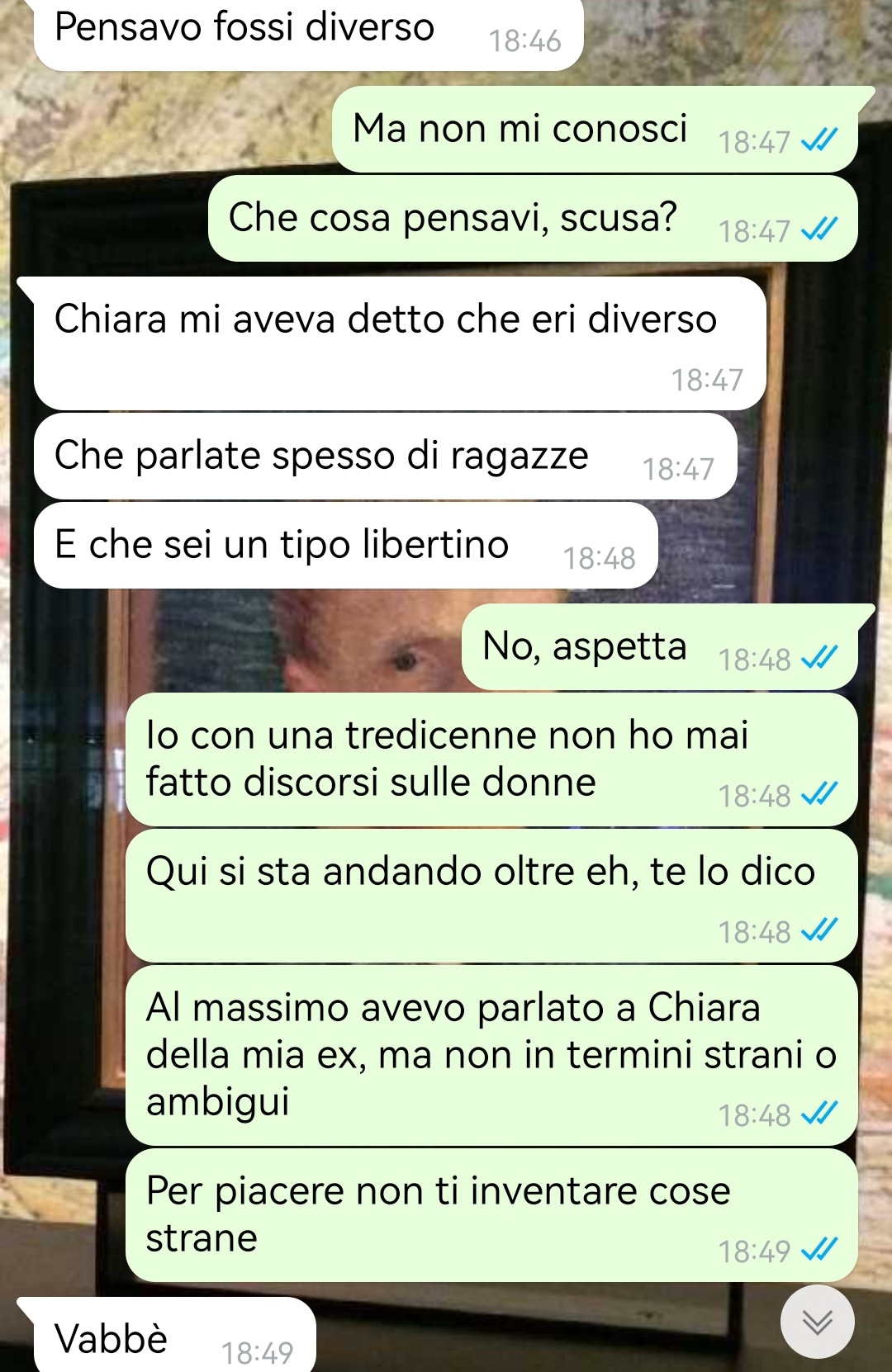Tap read ticks on 'Per piacere non ti inventare' message
892x1372 pixels.
[819, 1251]
